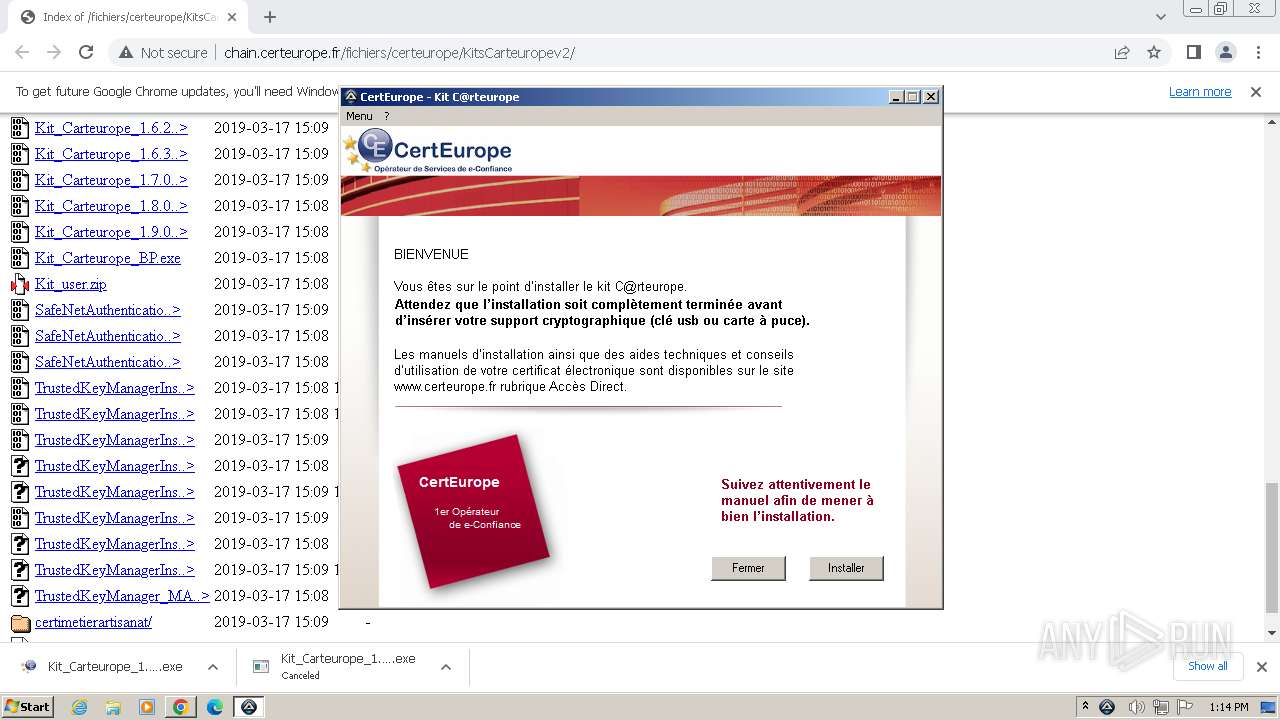Click unknown-file icon beside TrustedKeyManager_MA
The image size is (1280, 720).
click(20, 596)
